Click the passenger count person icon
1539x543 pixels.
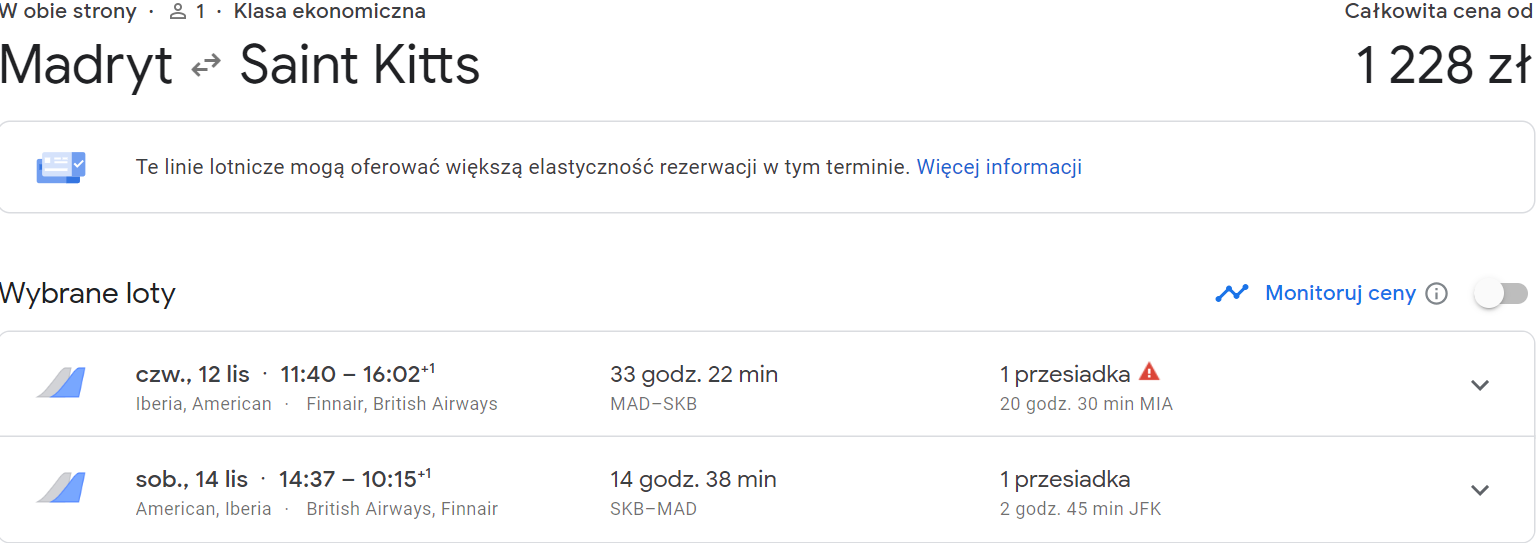click(x=178, y=12)
